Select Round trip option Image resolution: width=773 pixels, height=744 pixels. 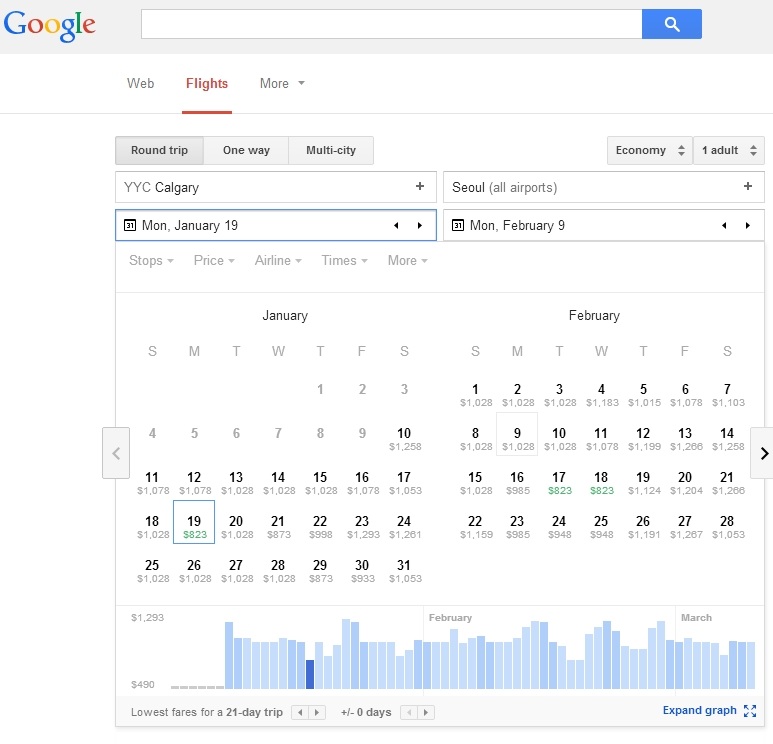(x=159, y=151)
